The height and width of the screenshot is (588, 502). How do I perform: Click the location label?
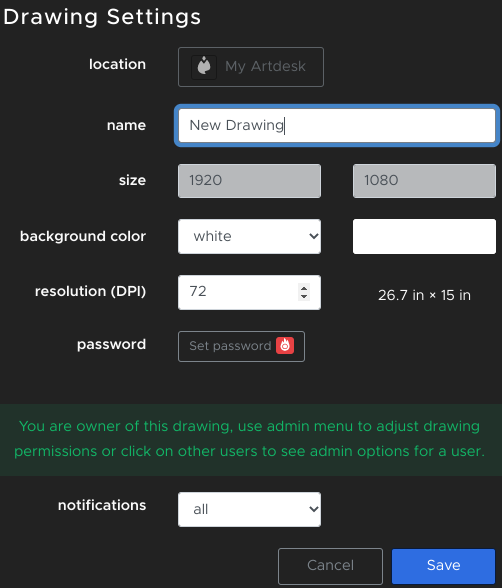click(117, 64)
